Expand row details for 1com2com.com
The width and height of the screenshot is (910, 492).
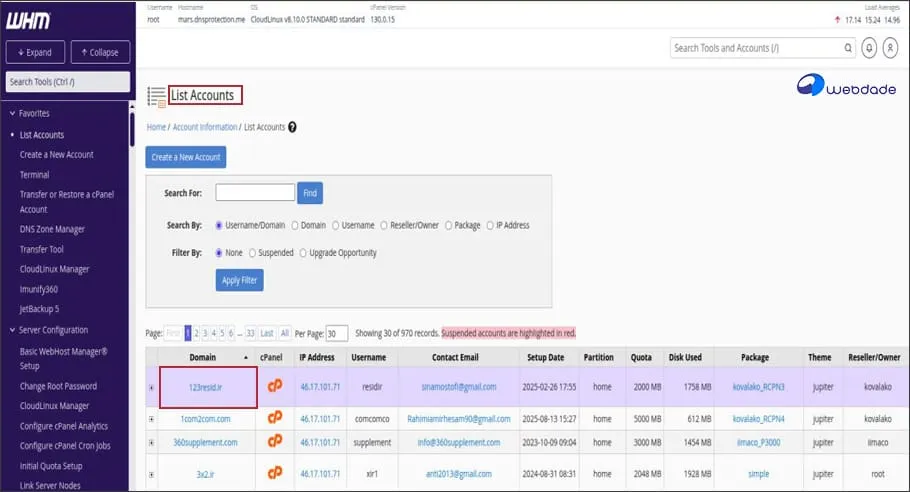pos(151,419)
